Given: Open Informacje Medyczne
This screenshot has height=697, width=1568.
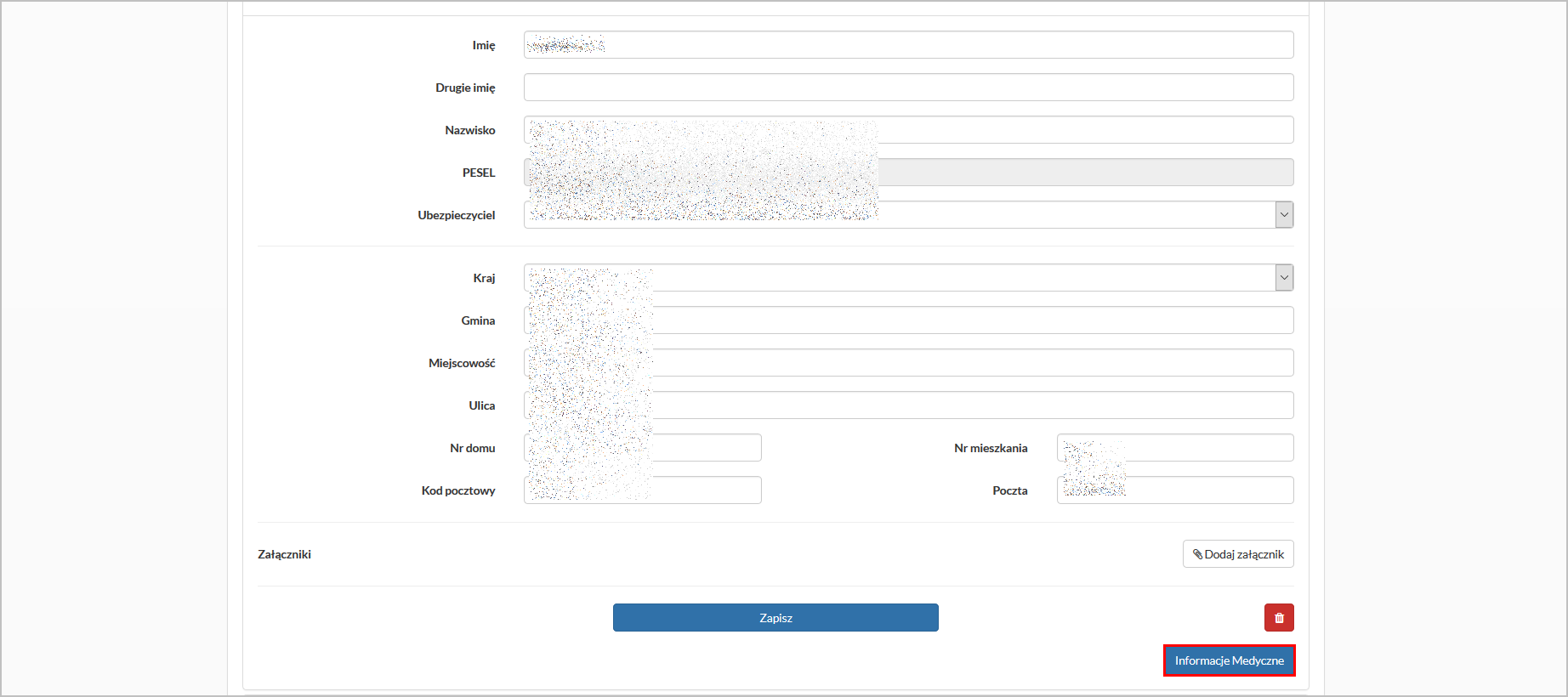Looking at the screenshot, I should click(x=1229, y=660).
